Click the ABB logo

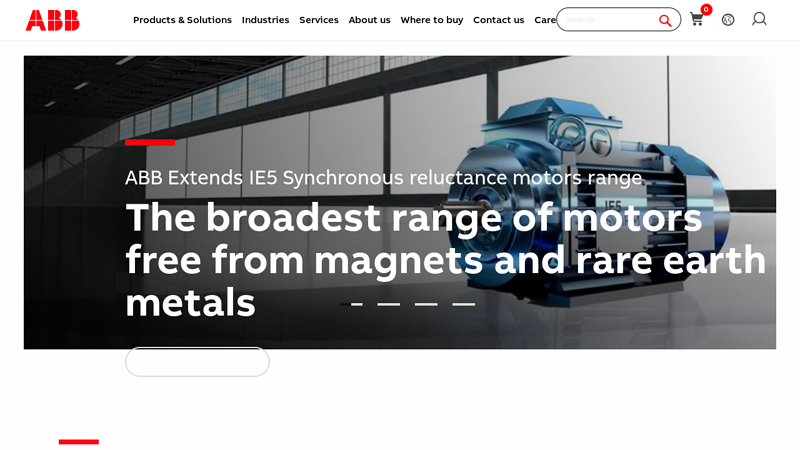pos(52,20)
